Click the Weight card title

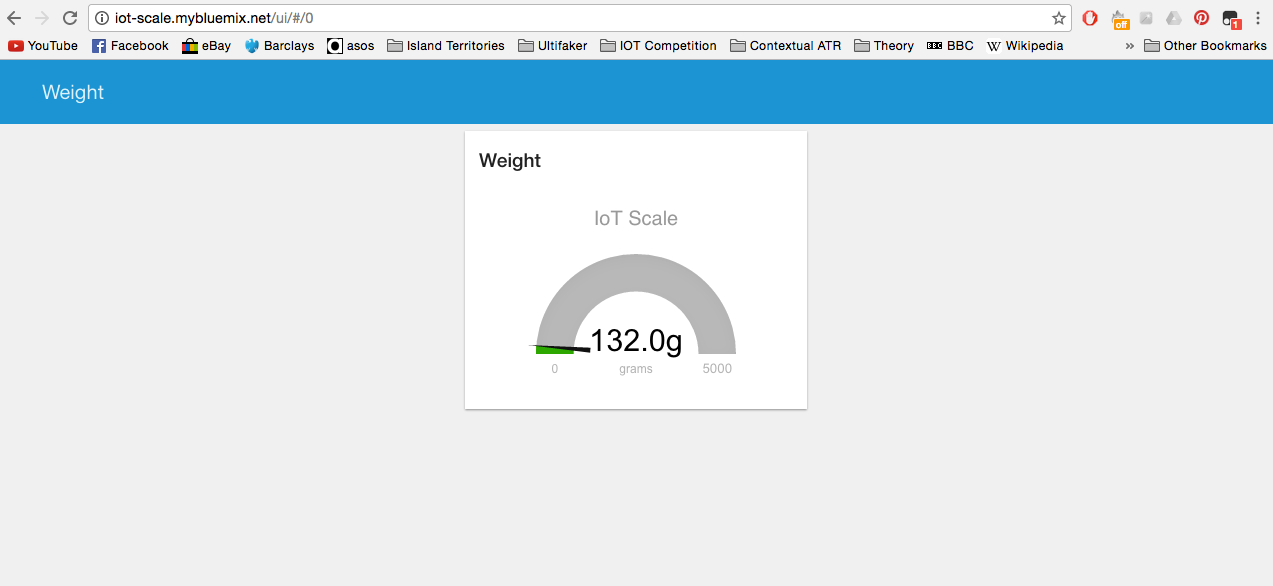510,160
